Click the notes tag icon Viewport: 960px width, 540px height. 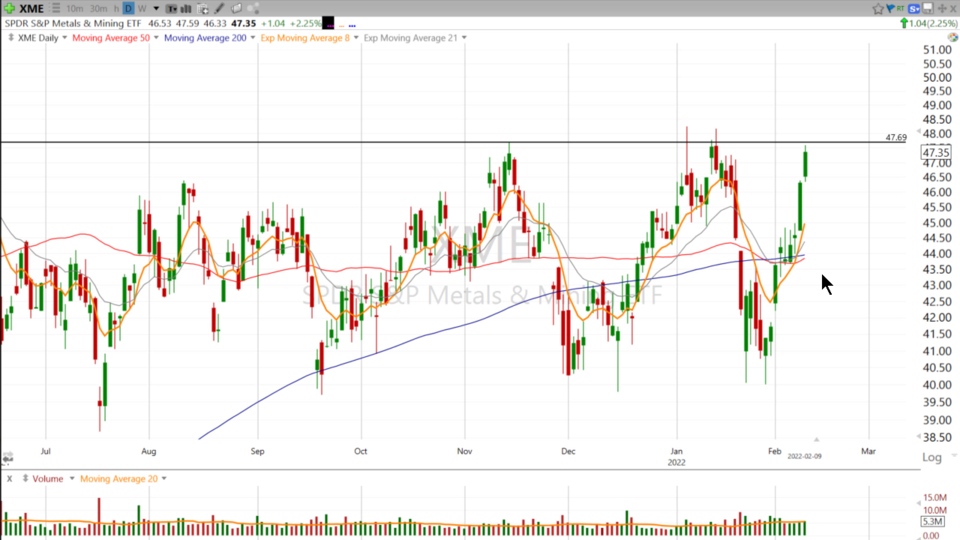(236, 9)
